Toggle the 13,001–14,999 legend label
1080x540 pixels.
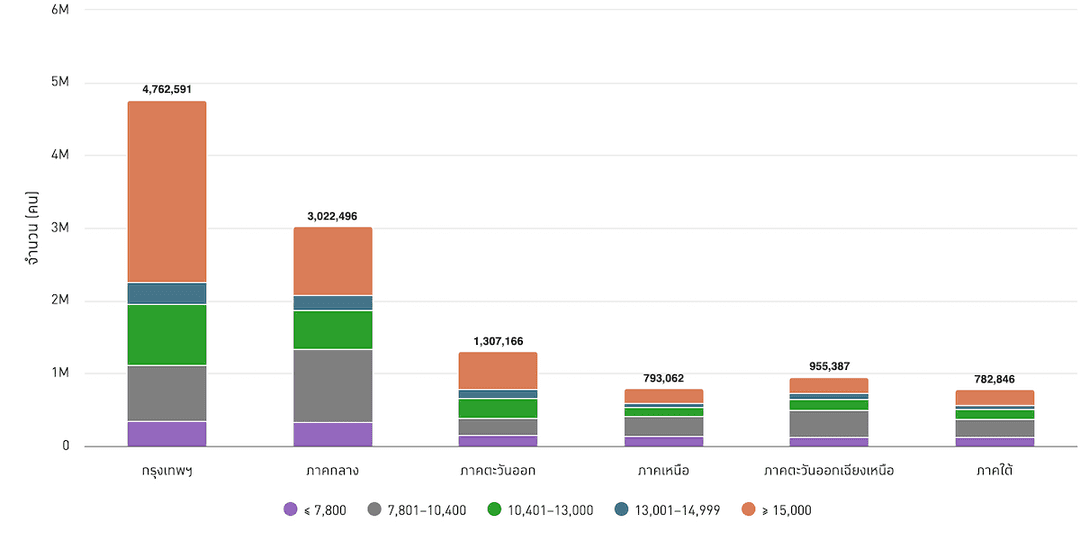click(x=676, y=510)
